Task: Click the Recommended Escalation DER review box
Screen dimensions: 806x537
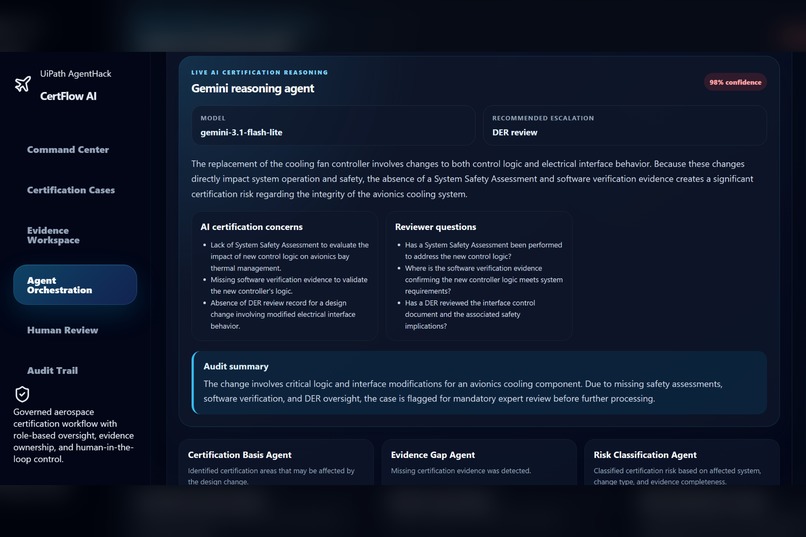Action: point(625,126)
